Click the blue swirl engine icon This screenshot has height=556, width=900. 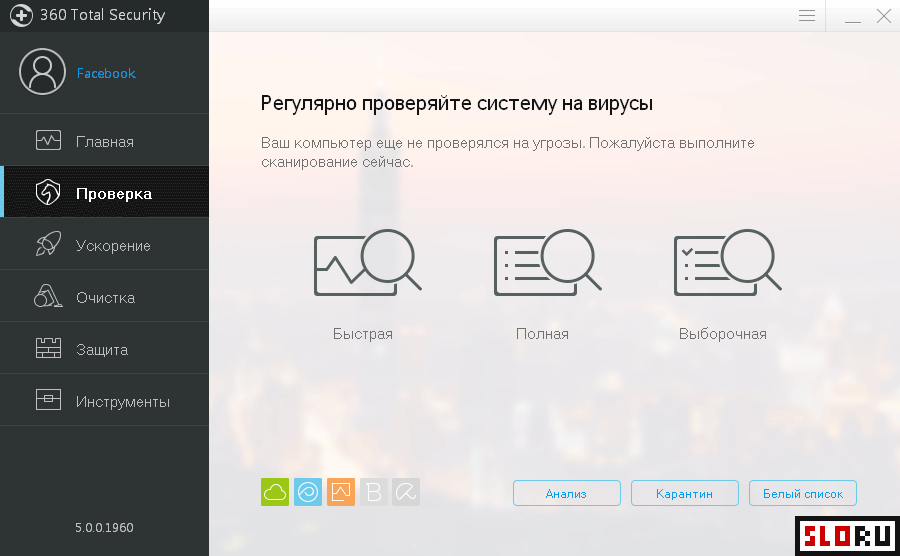(x=308, y=492)
